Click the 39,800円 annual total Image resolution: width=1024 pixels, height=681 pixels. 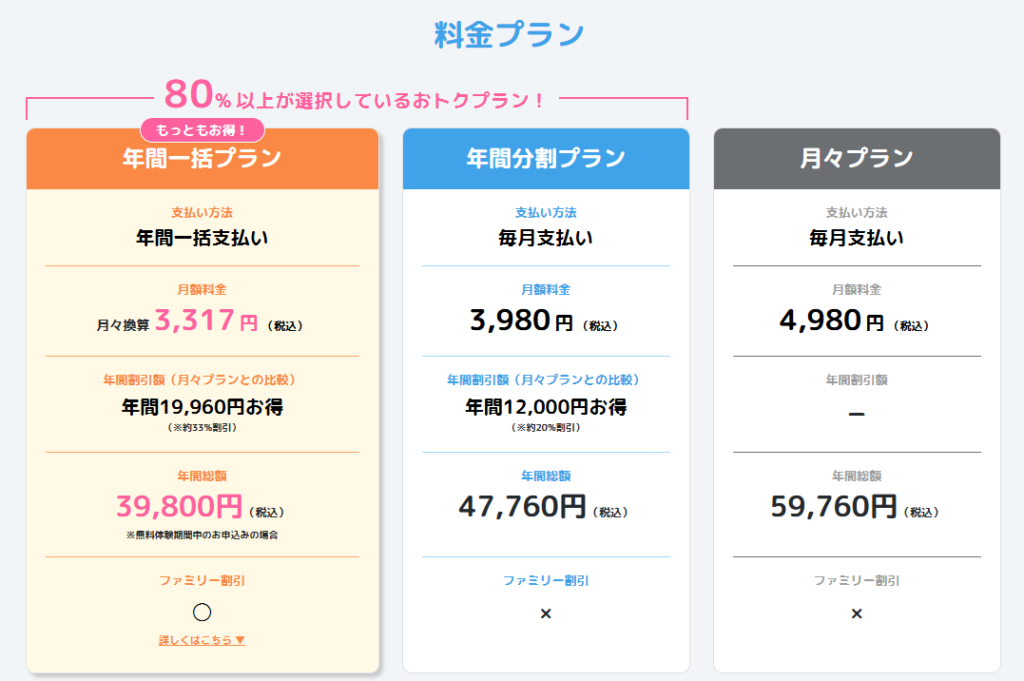179,507
